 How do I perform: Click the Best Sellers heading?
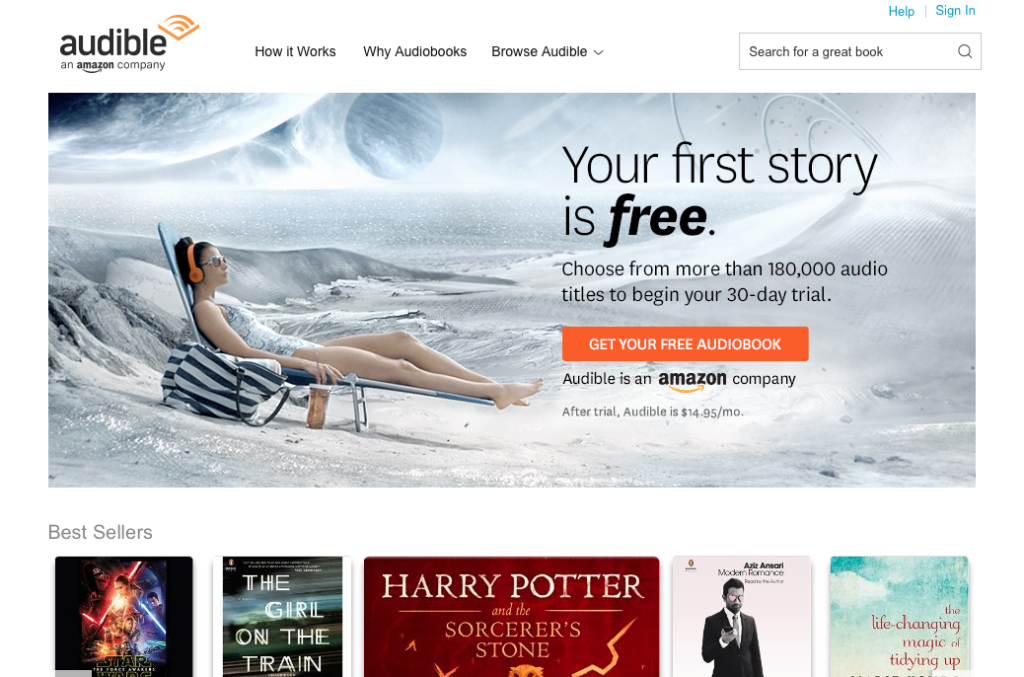[100, 532]
